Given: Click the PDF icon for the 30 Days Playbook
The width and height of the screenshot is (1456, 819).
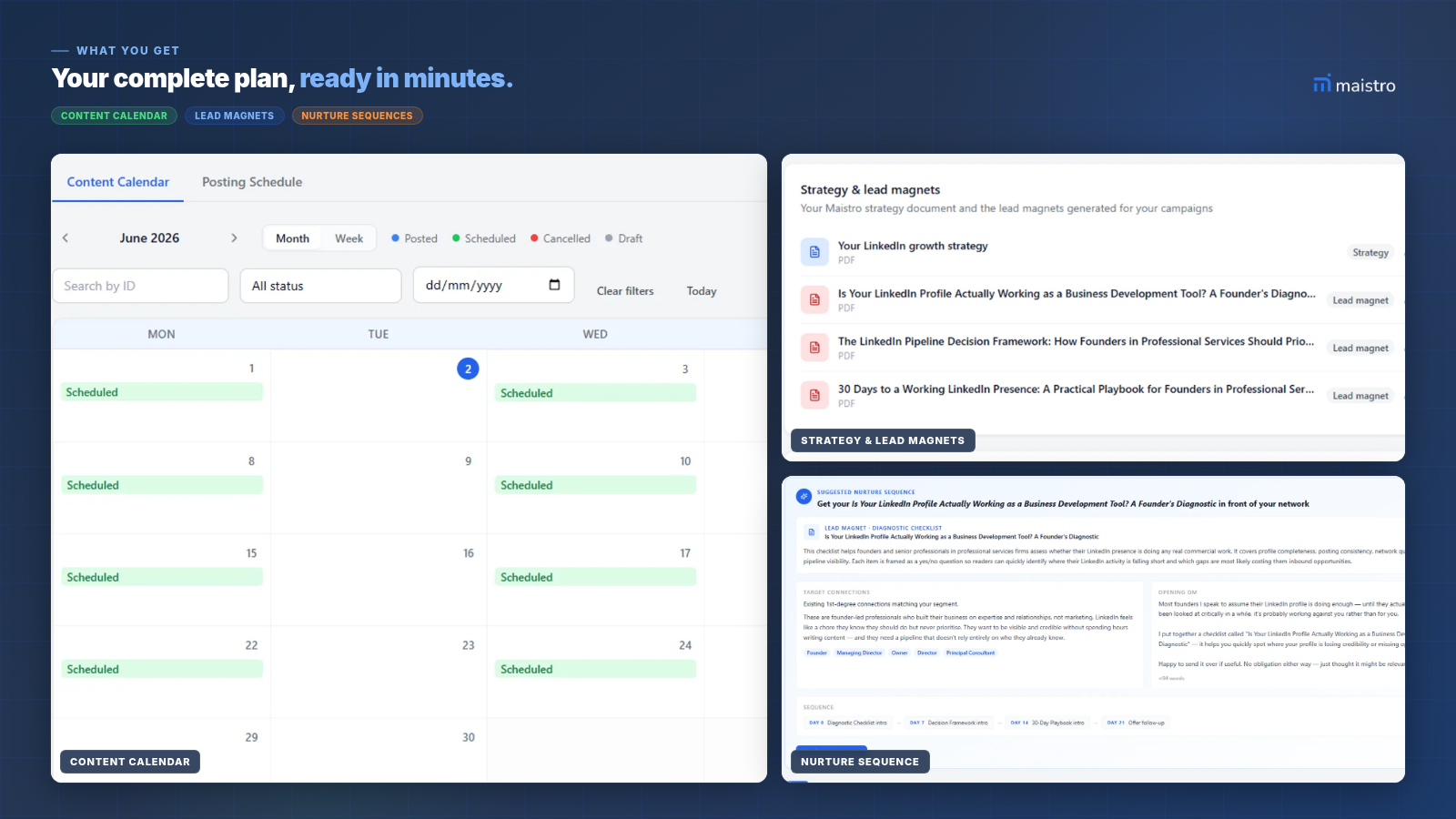Looking at the screenshot, I should (x=814, y=395).
